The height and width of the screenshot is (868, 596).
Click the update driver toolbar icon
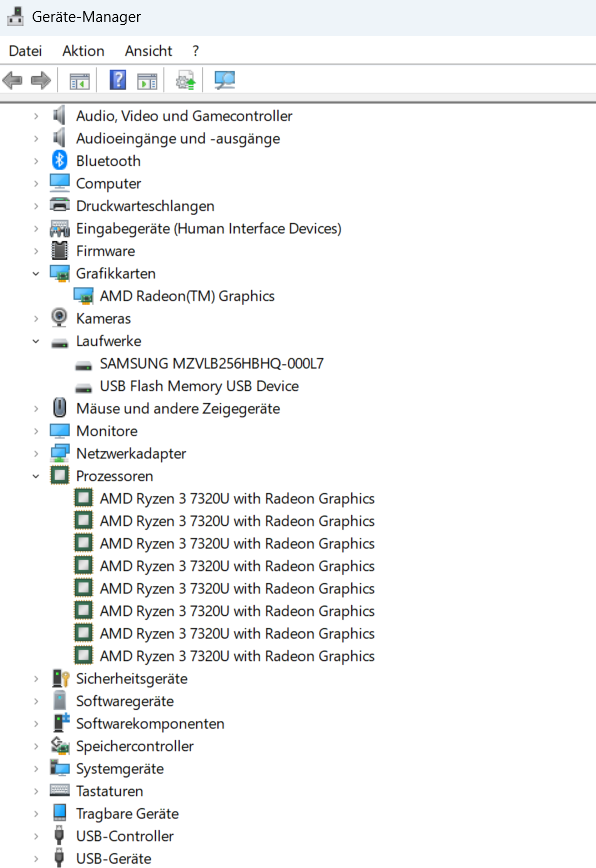[x=185, y=81]
